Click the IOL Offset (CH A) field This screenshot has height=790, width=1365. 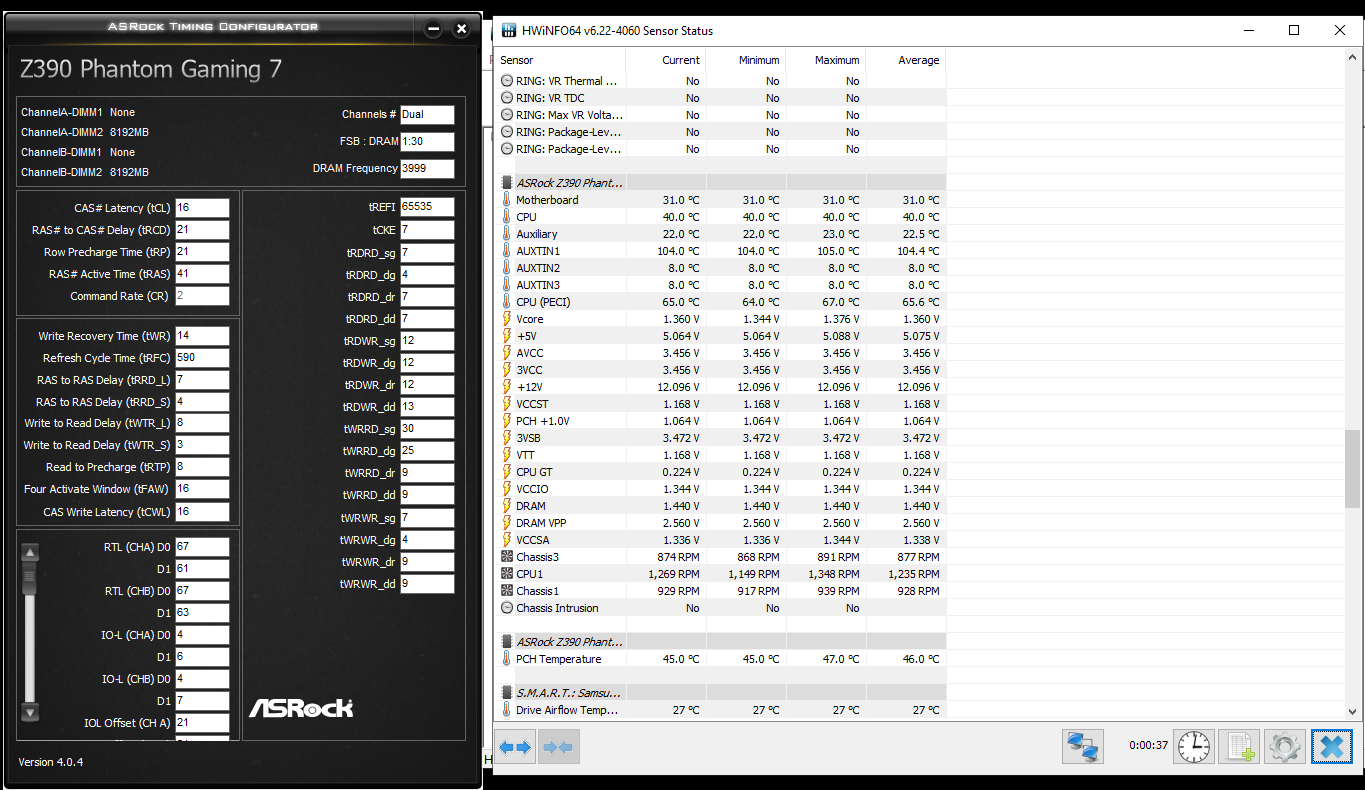202,723
